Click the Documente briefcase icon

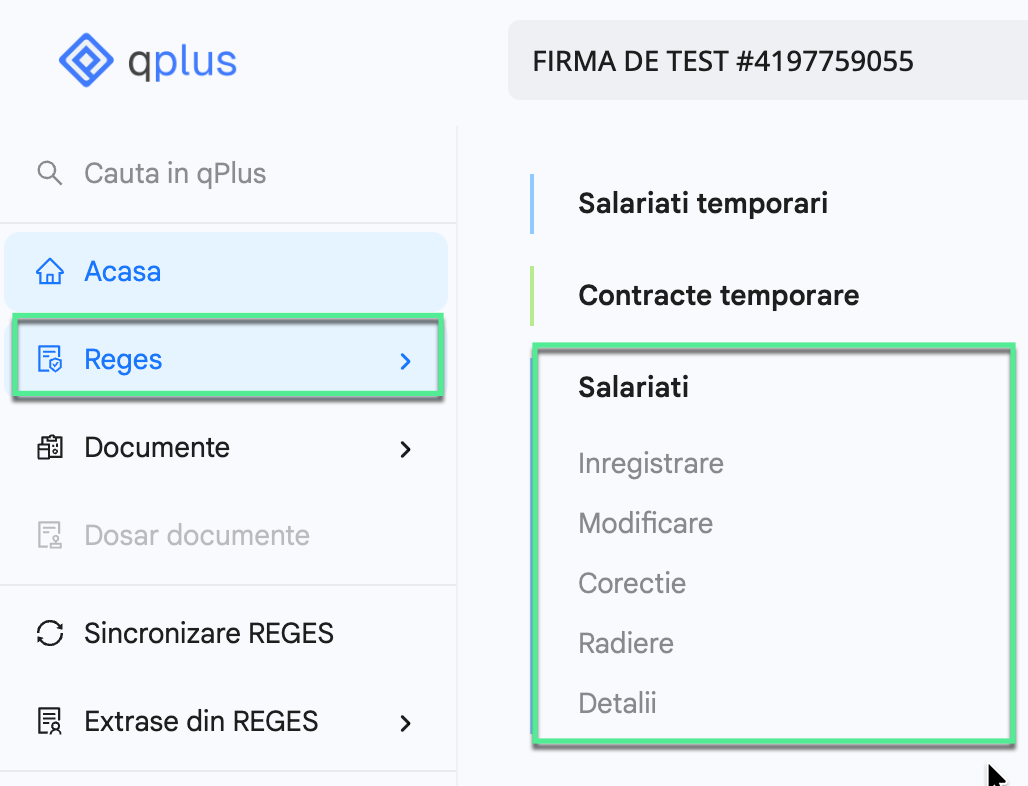pyautogui.click(x=50, y=449)
